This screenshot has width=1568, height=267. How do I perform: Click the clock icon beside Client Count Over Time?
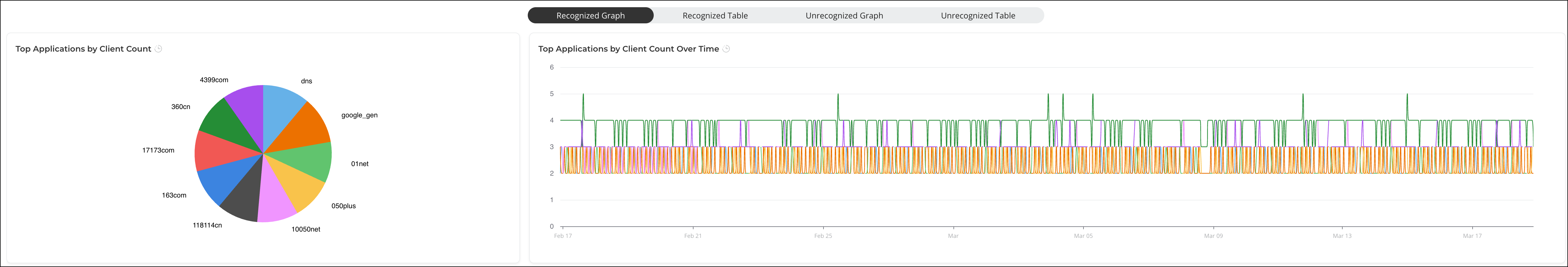pos(726,49)
